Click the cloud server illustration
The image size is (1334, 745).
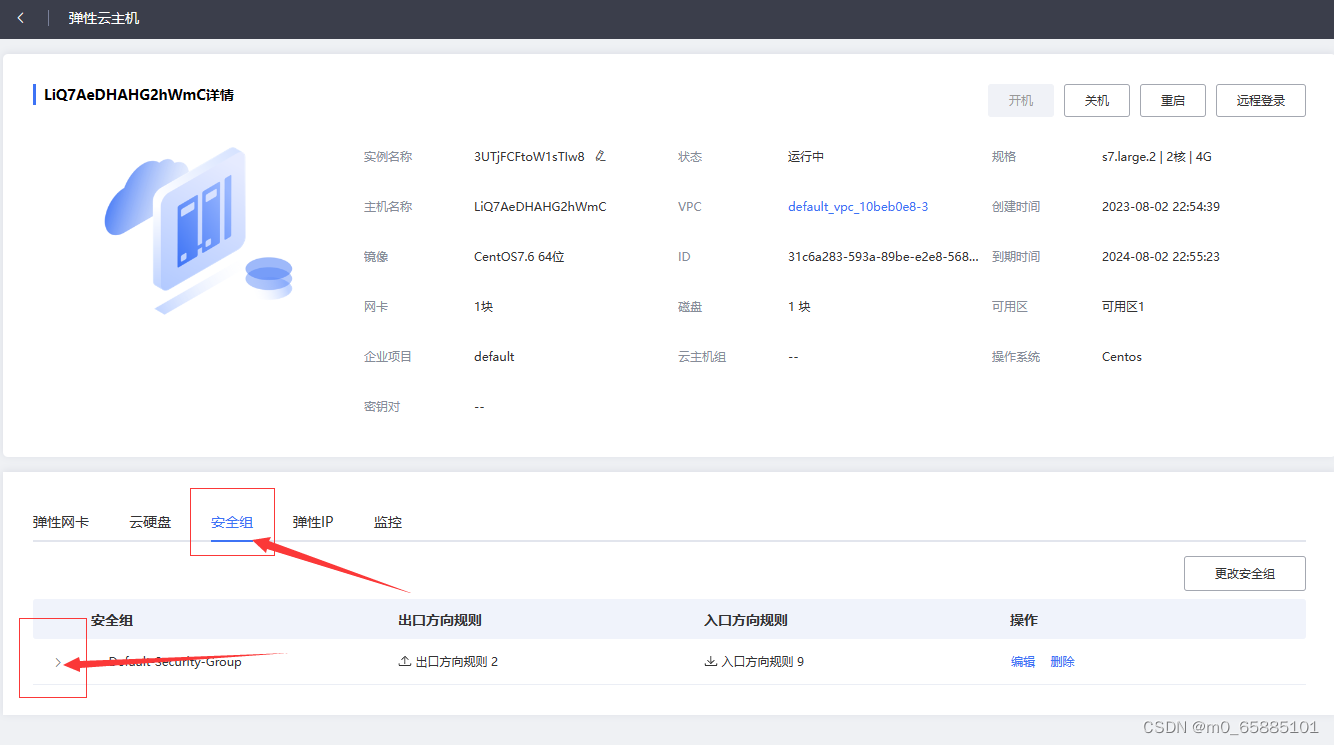coord(198,230)
